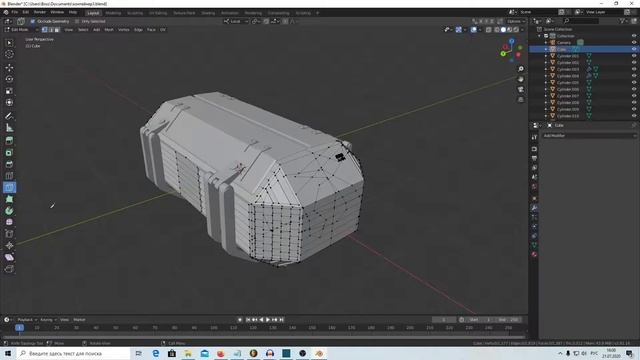Select the Cursor tool in left toolbar
This screenshot has height=360, width=640.
(9, 54)
